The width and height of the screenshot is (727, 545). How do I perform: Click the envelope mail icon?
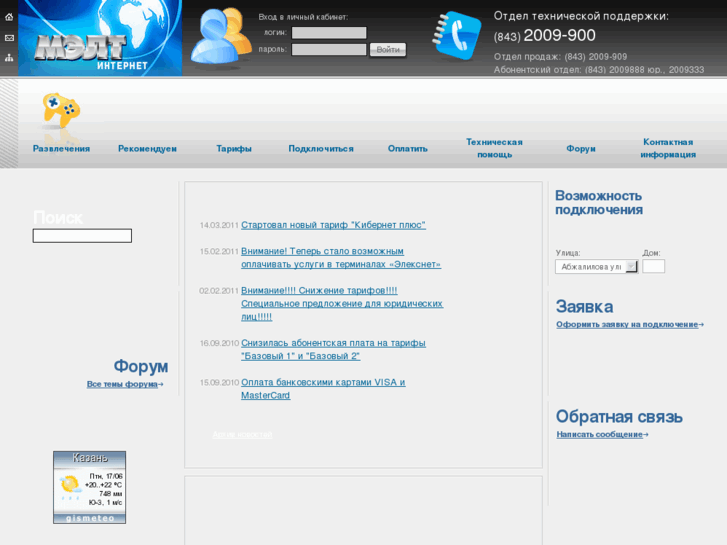[x=9, y=38]
